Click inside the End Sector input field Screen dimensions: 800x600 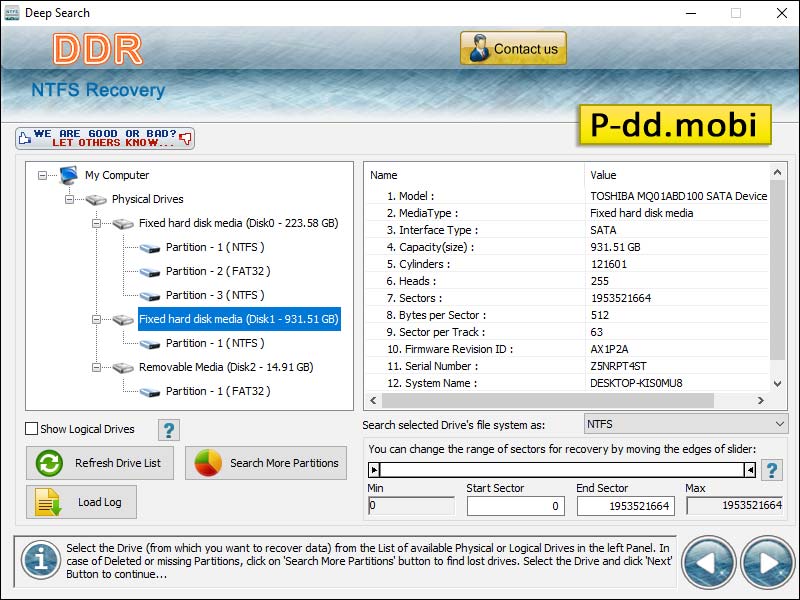pos(626,505)
